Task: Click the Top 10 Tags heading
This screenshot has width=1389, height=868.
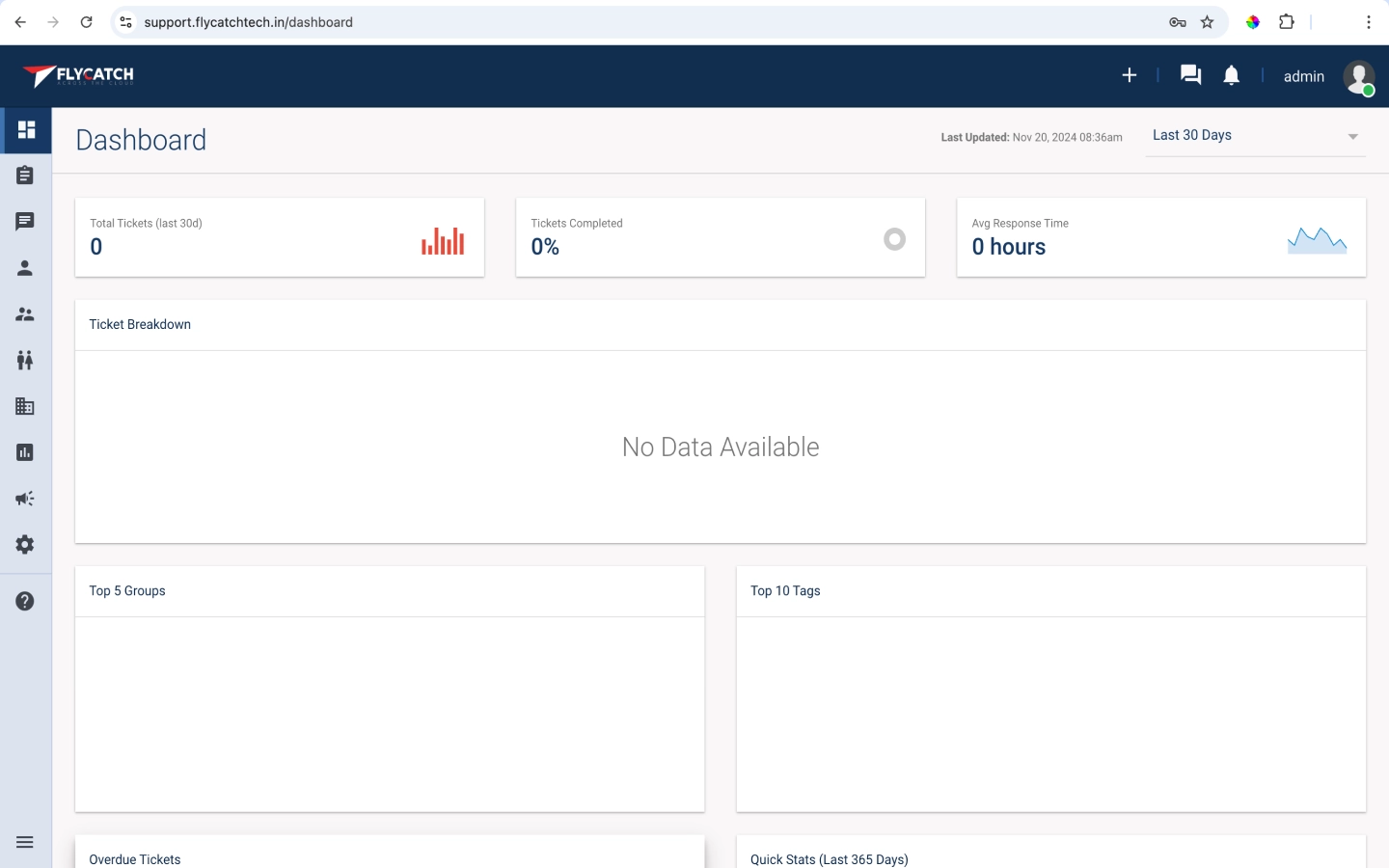Action: coord(785,590)
